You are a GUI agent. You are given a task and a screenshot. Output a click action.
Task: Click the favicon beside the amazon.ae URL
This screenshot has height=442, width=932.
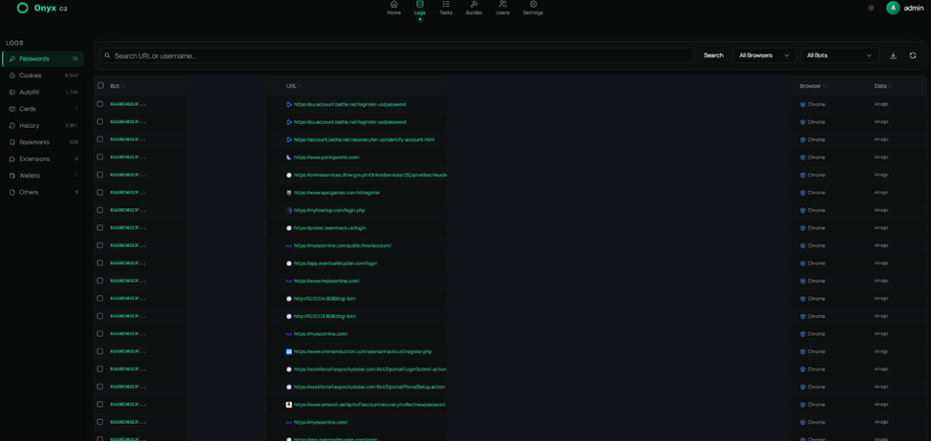(x=289, y=405)
